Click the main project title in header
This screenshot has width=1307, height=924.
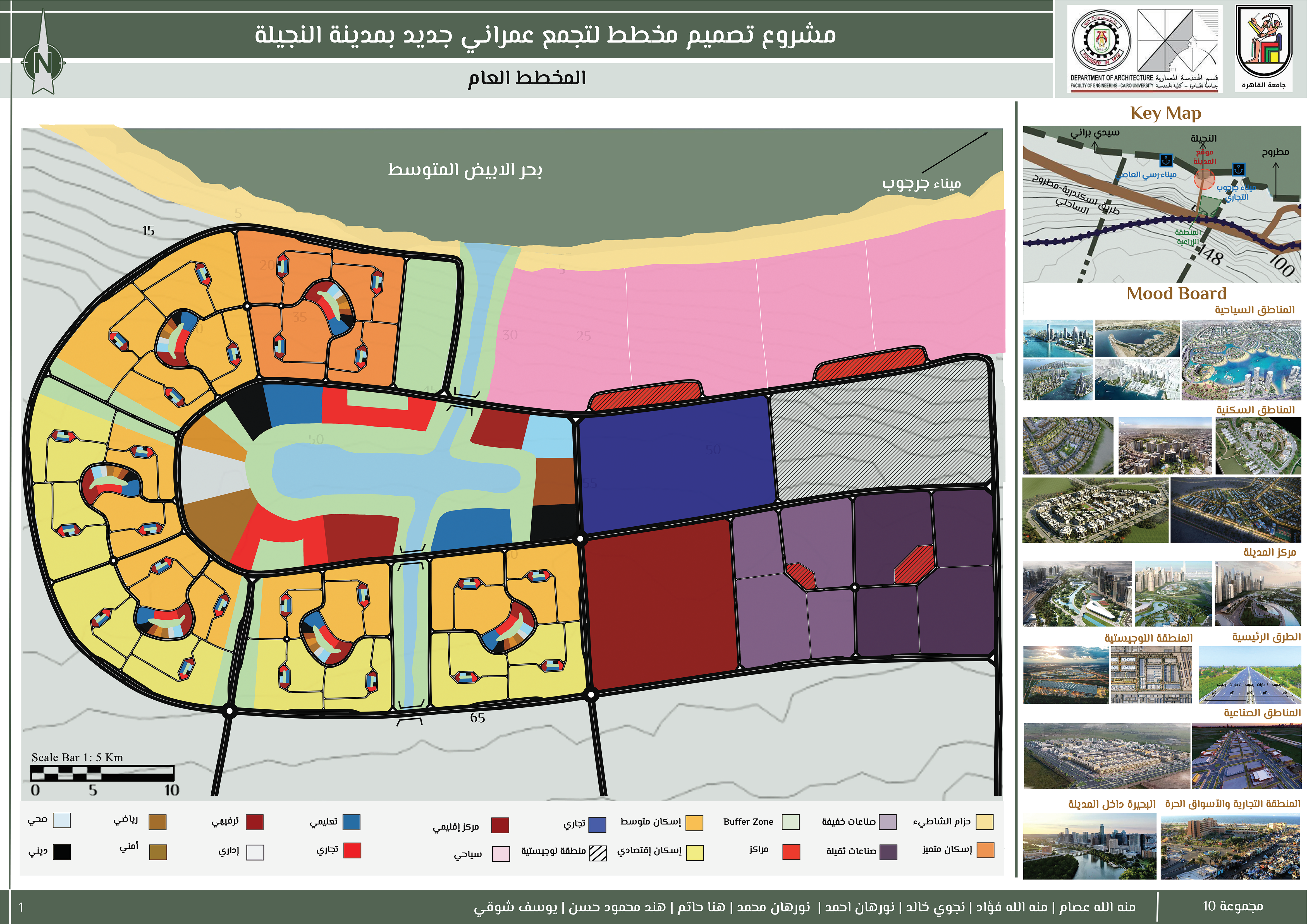coord(545,35)
